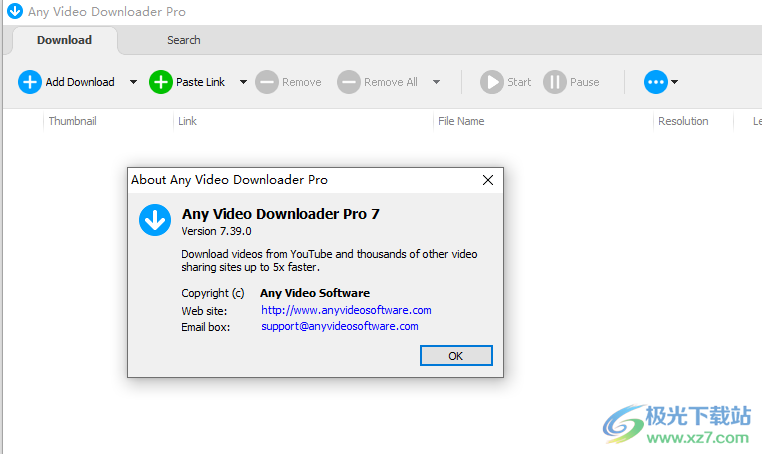
Task: Click the Link column header
Action: click(x=187, y=121)
